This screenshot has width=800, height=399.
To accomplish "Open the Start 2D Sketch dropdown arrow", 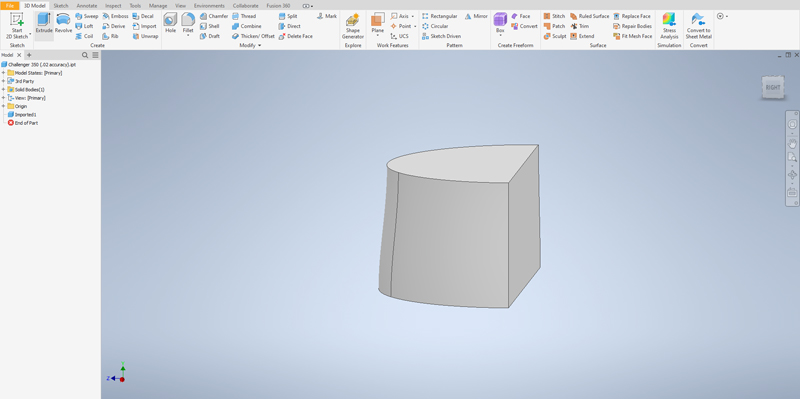I will click(30, 35).
